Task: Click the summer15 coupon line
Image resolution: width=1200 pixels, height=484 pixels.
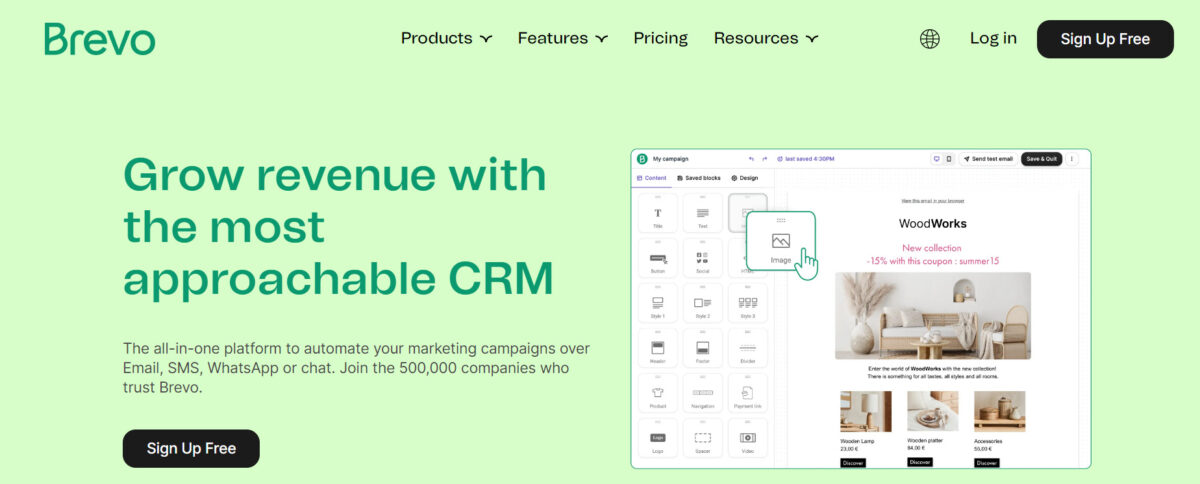Action: pyautogui.click(x=933, y=261)
